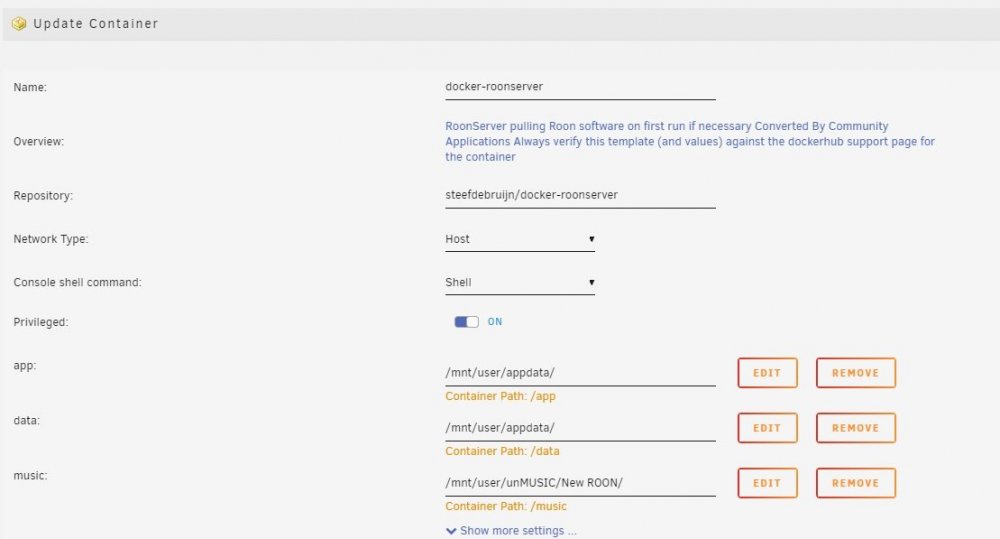Focus the Repository input field
1000x539 pixels.
coord(580,196)
